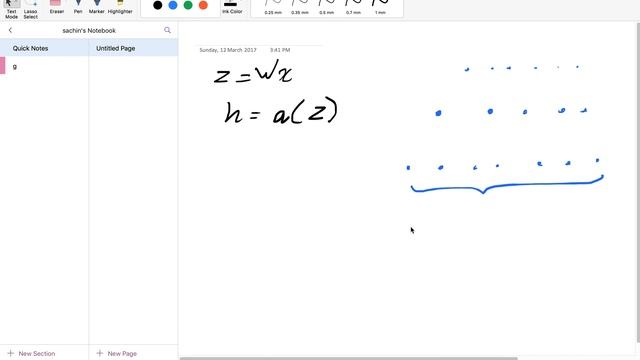Image resolution: width=640 pixels, height=360 pixels.
Task: Select the Text Mode tool
Action: (11, 9)
